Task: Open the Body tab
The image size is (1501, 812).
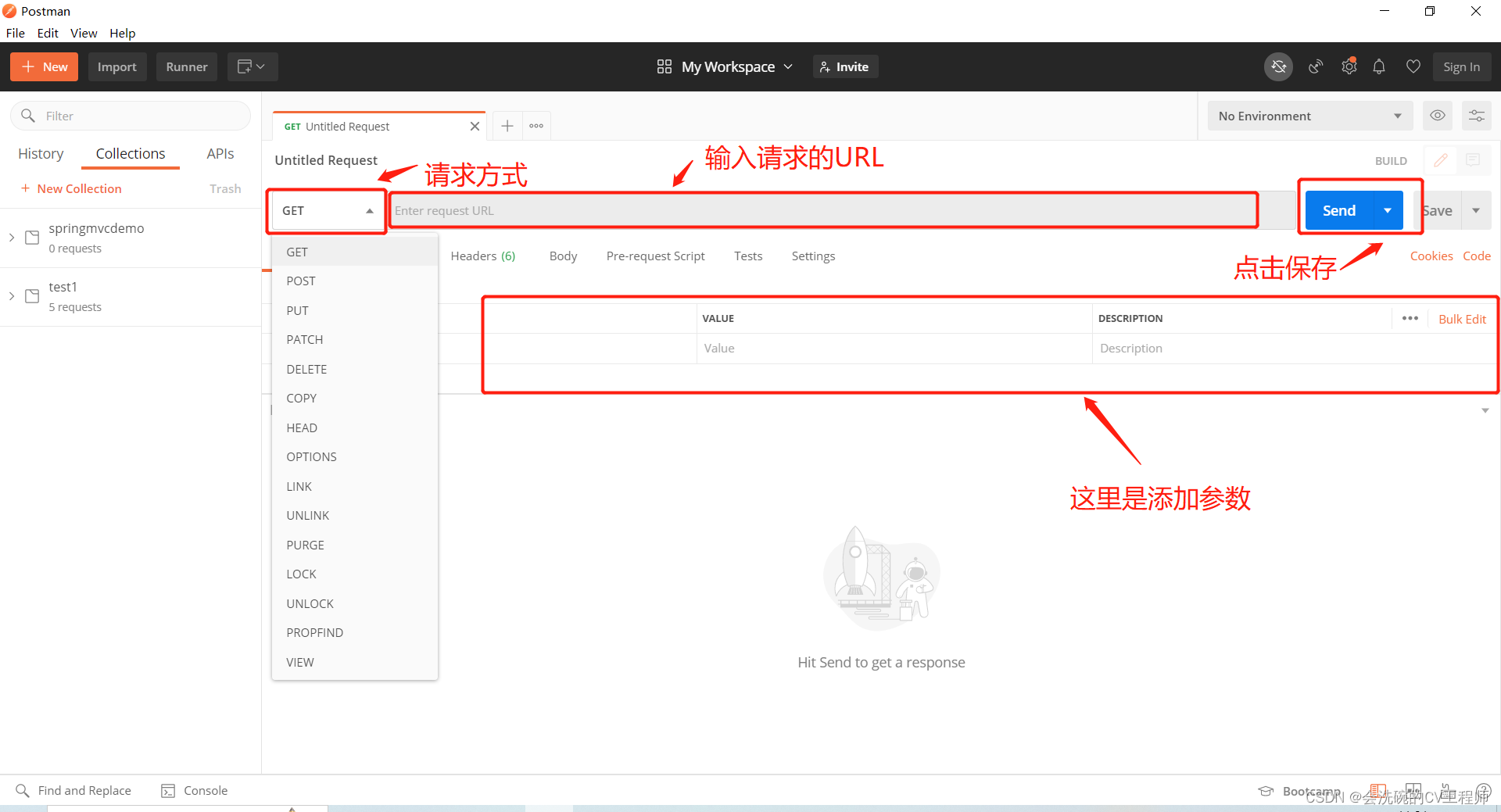Action: pyautogui.click(x=563, y=256)
